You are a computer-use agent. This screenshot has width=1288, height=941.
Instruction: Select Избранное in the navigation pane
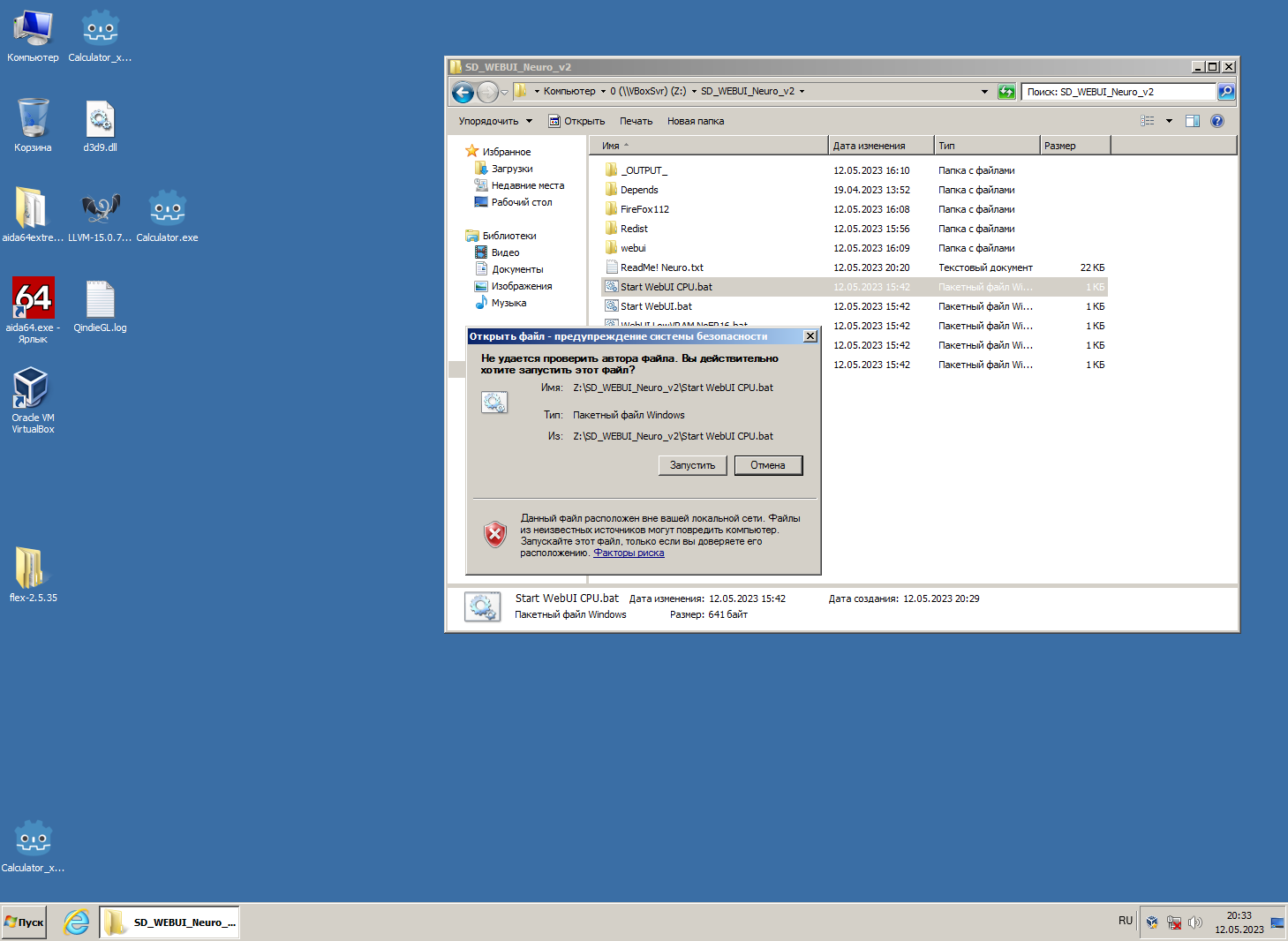click(x=498, y=152)
